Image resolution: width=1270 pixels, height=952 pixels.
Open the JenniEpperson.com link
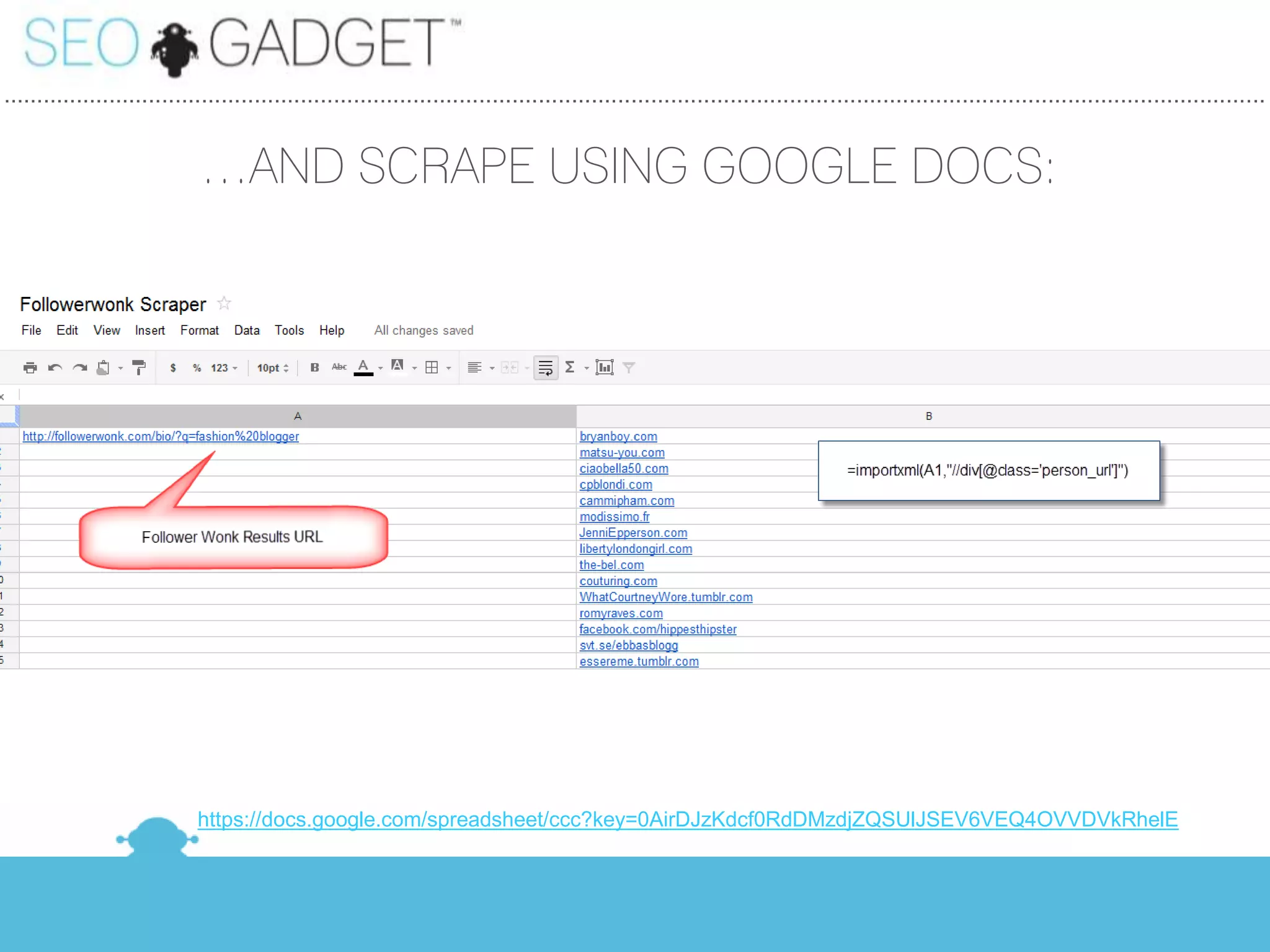tap(633, 533)
